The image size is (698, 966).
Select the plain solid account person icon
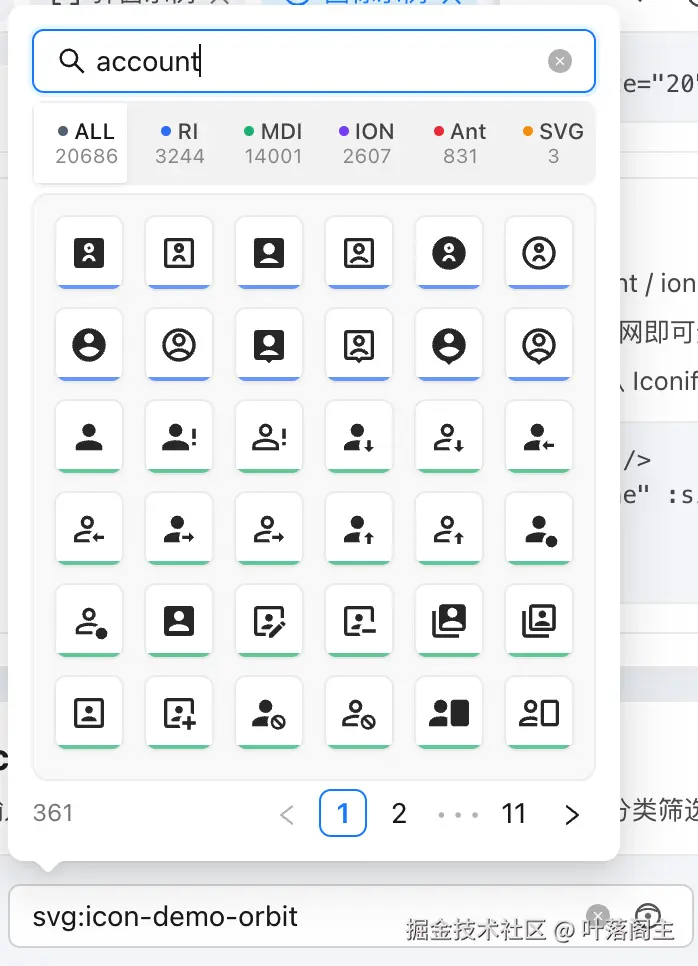coord(89,437)
